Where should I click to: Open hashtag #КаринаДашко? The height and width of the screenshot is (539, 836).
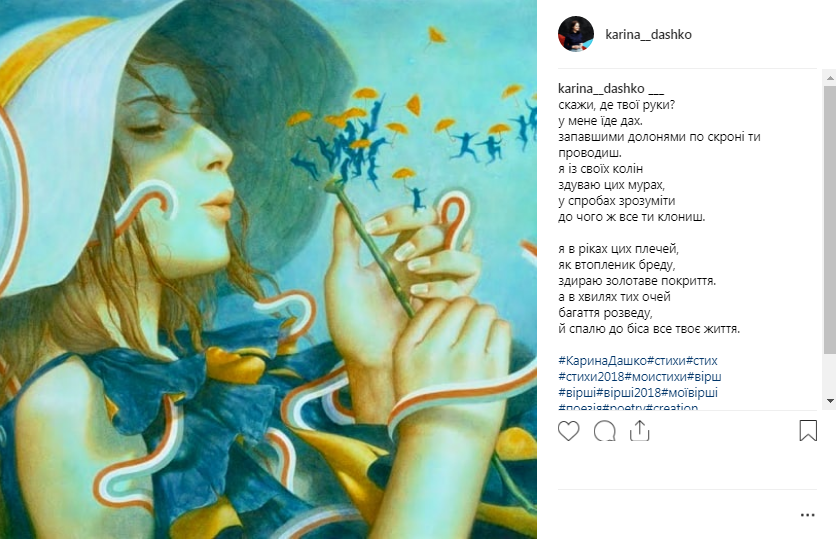[x=602, y=360]
